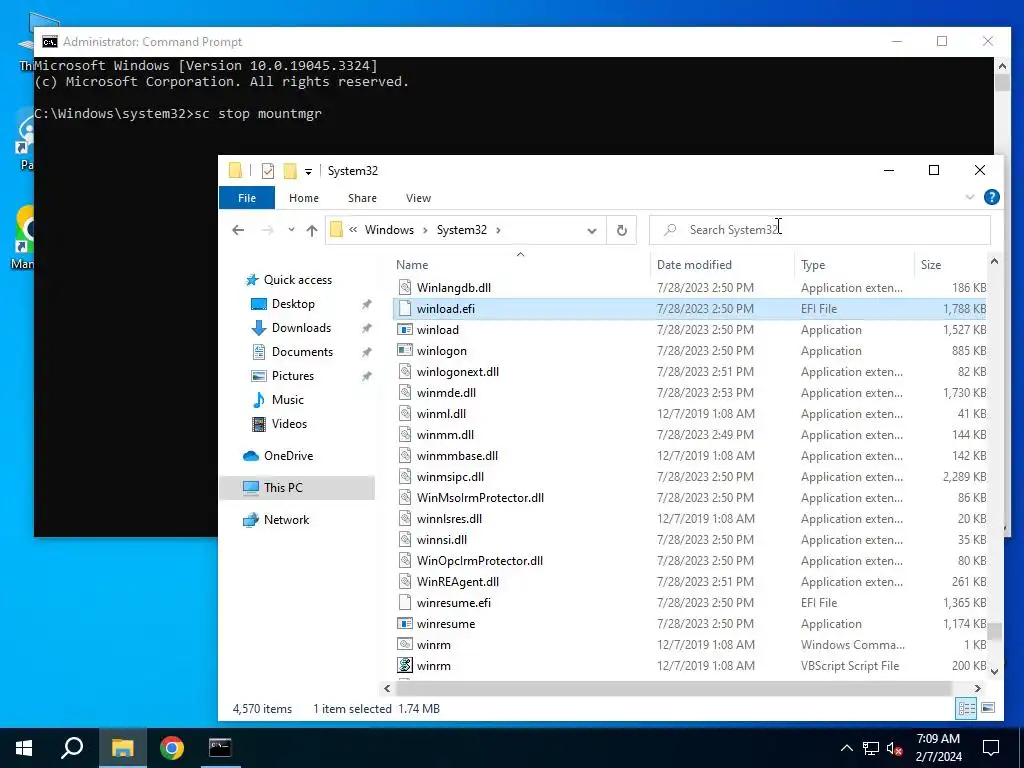Click the muted volume tray icon
The width and height of the screenshot is (1024, 768).
(895, 748)
